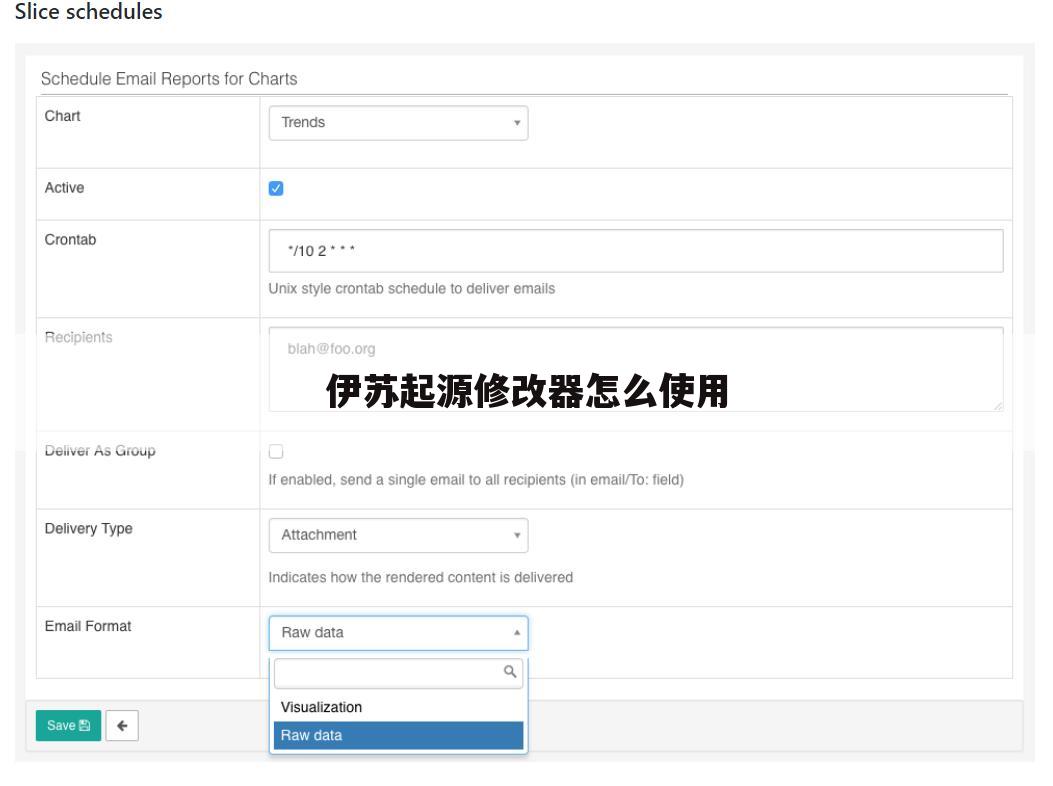
Task: Click the Crontab input field
Action: [635, 251]
